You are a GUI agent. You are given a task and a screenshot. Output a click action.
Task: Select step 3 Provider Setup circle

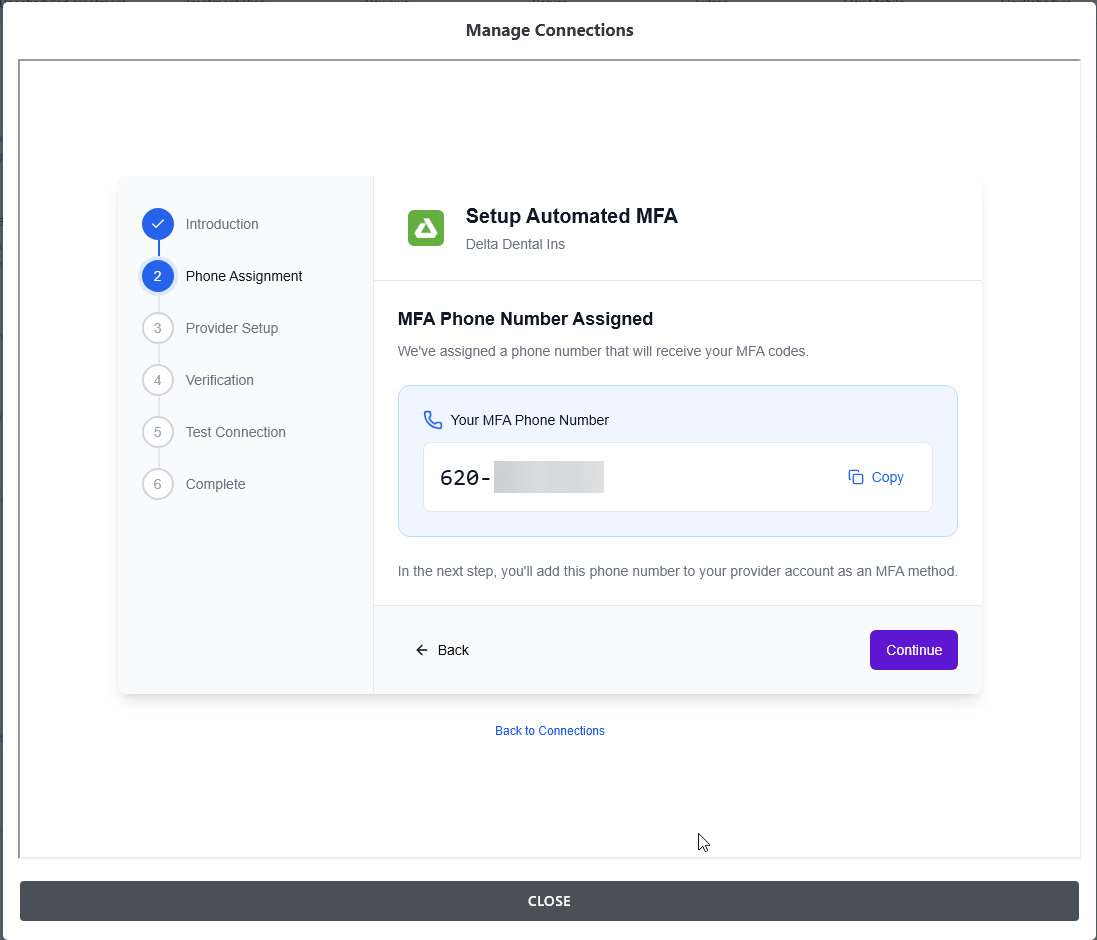click(157, 328)
